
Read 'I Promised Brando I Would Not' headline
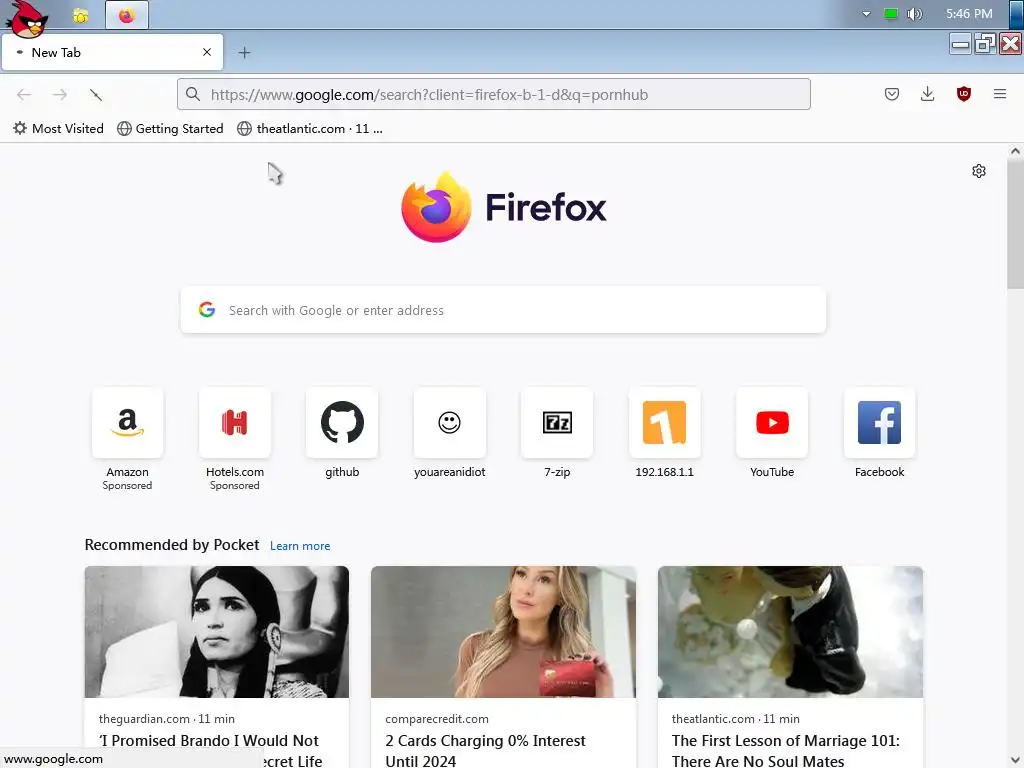click(208, 741)
